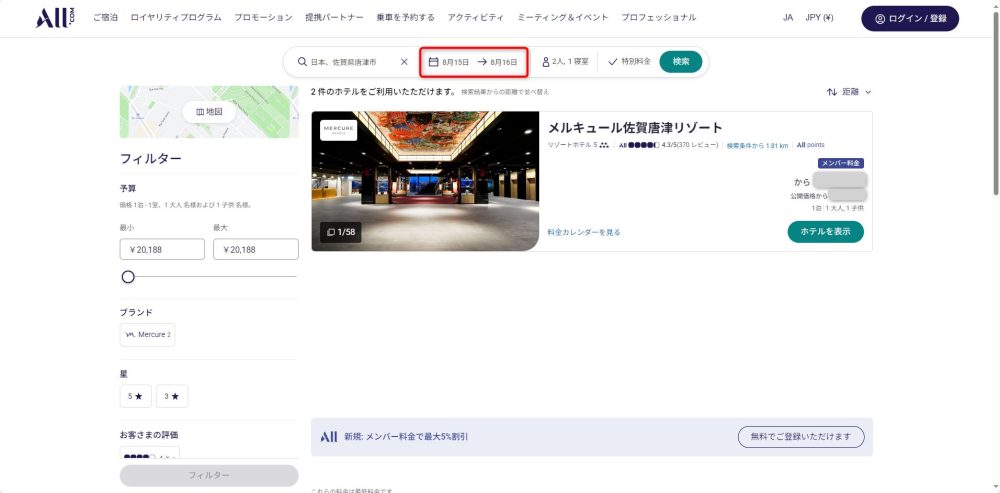
Task: Open 乗車を予約する menu item
Action: [x=406, y=18]
